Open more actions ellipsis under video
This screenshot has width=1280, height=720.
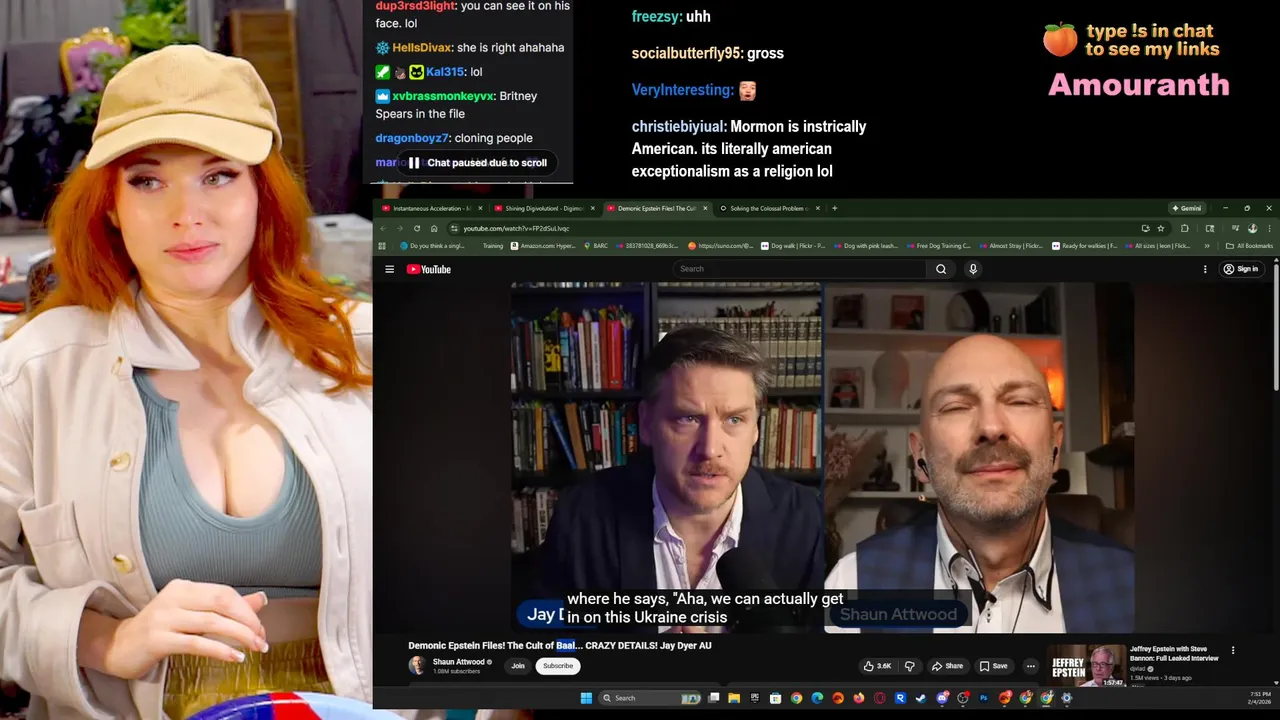click(1030, 666)
